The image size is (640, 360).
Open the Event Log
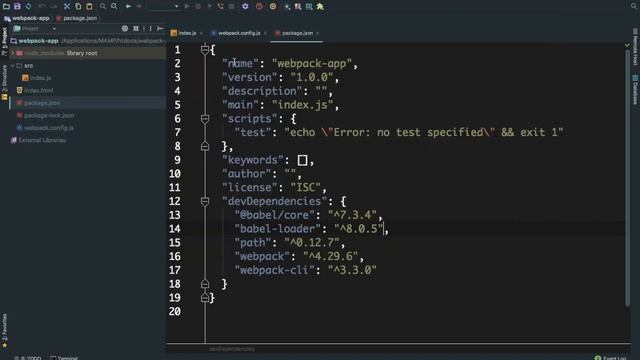point(611,358)
